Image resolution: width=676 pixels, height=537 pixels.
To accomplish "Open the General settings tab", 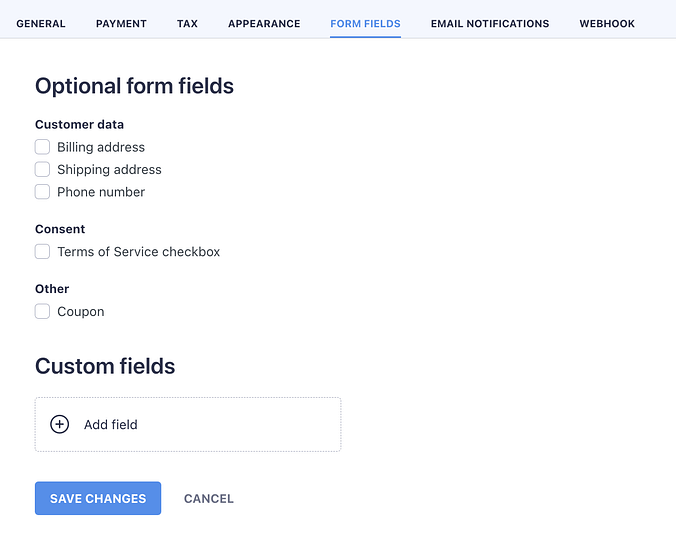I will 41,24.
